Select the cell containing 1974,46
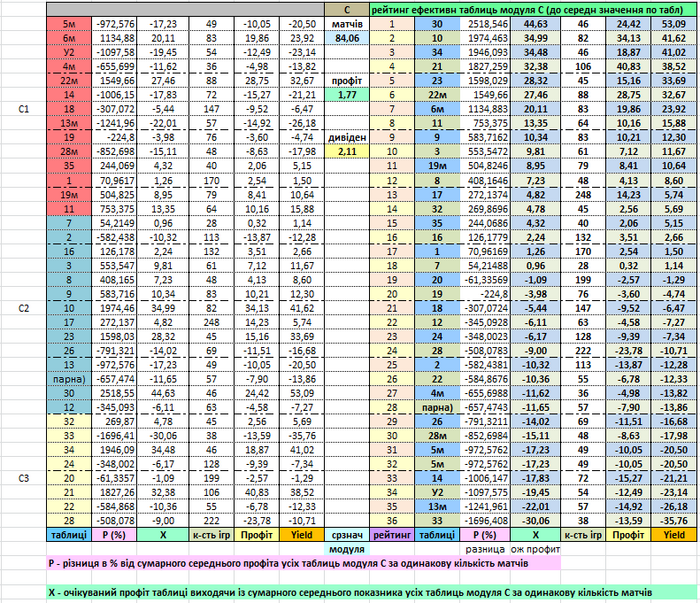700x603 pixels. [114, 308]
